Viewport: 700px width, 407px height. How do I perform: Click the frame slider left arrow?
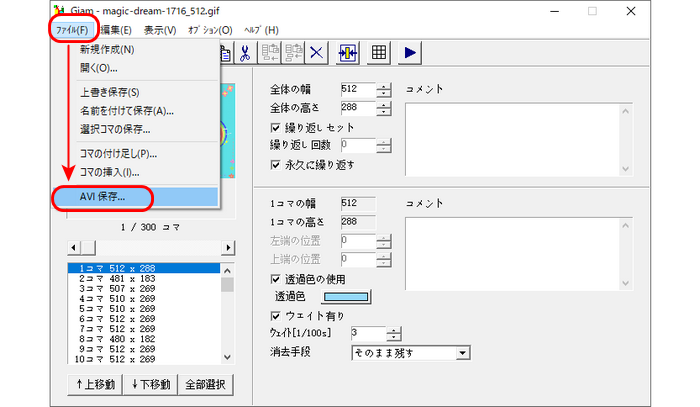point(73,248)
